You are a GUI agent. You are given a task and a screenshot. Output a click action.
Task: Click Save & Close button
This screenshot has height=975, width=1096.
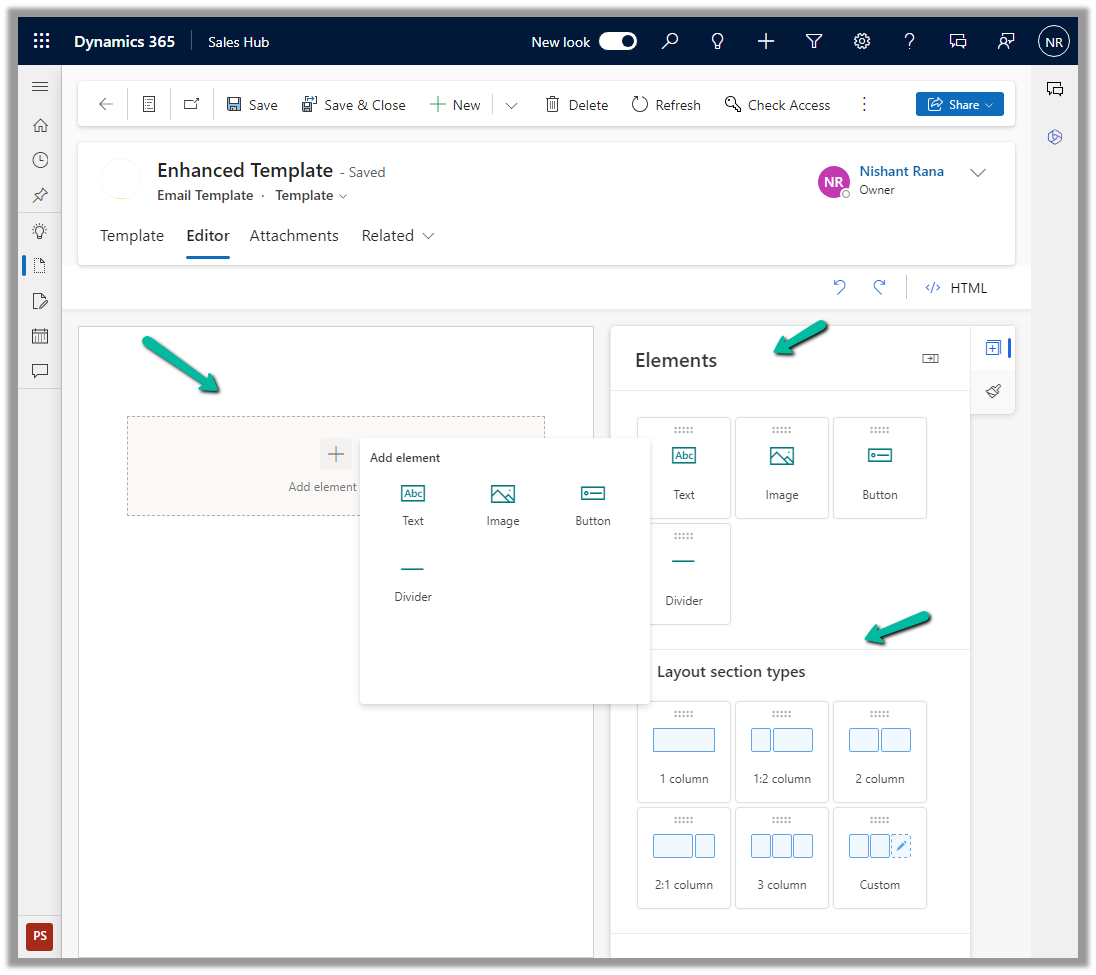click(353, 105)
